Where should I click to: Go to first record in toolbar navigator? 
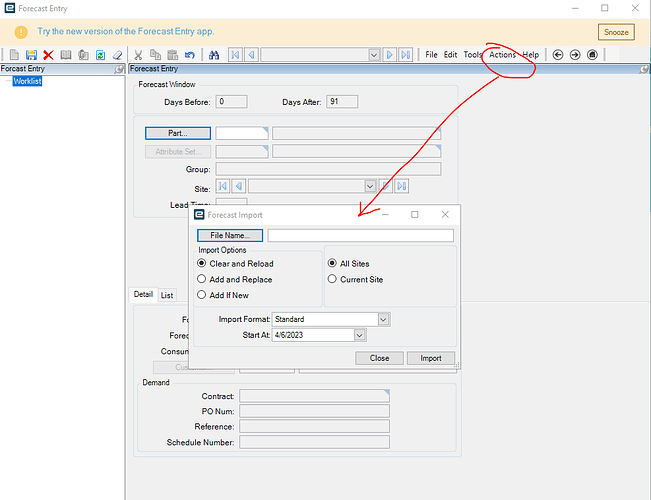click(235, 55)
